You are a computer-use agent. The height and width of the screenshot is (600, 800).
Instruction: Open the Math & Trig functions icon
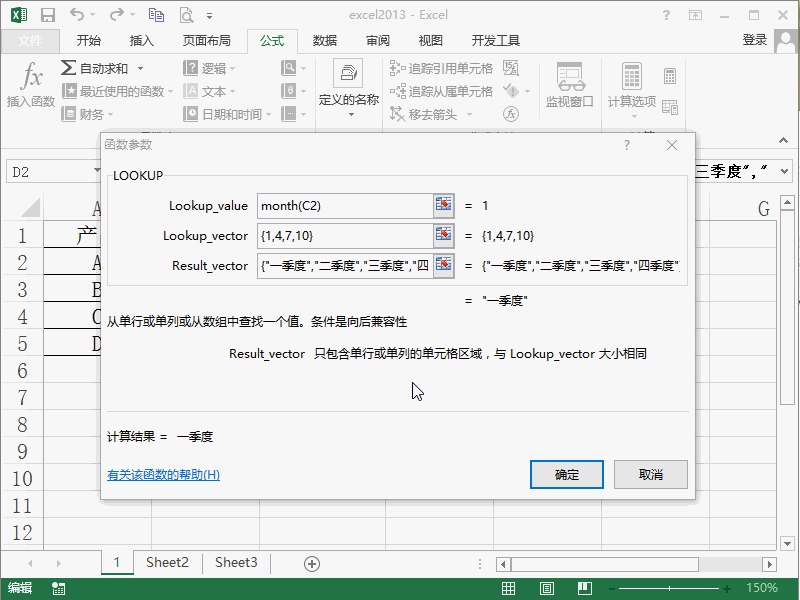[x=289, y=91]
